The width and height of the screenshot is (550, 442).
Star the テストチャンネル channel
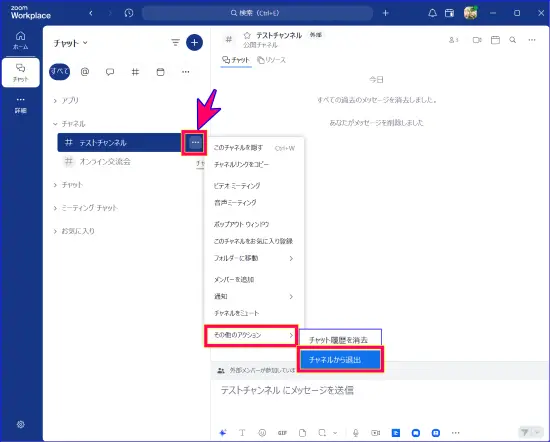(247, 35)
